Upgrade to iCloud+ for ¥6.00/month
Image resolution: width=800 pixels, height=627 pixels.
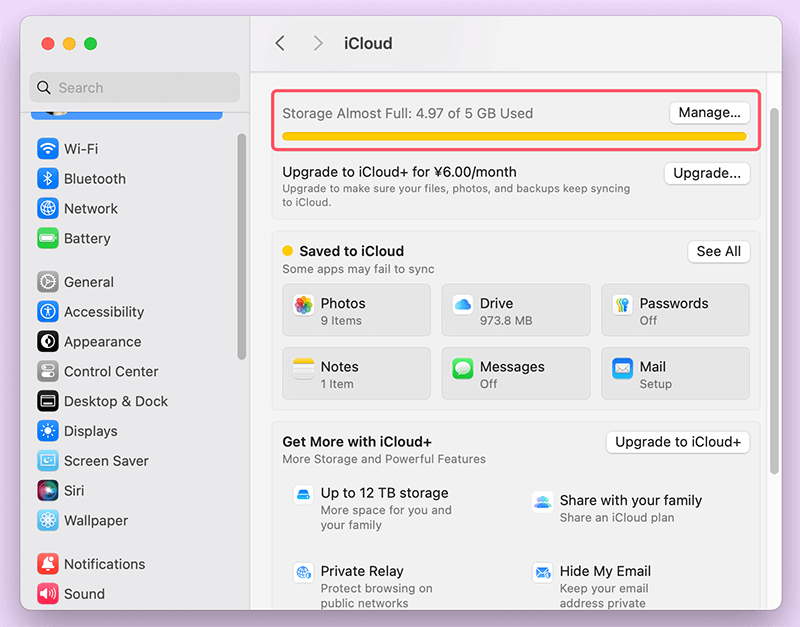pos(706,173)
